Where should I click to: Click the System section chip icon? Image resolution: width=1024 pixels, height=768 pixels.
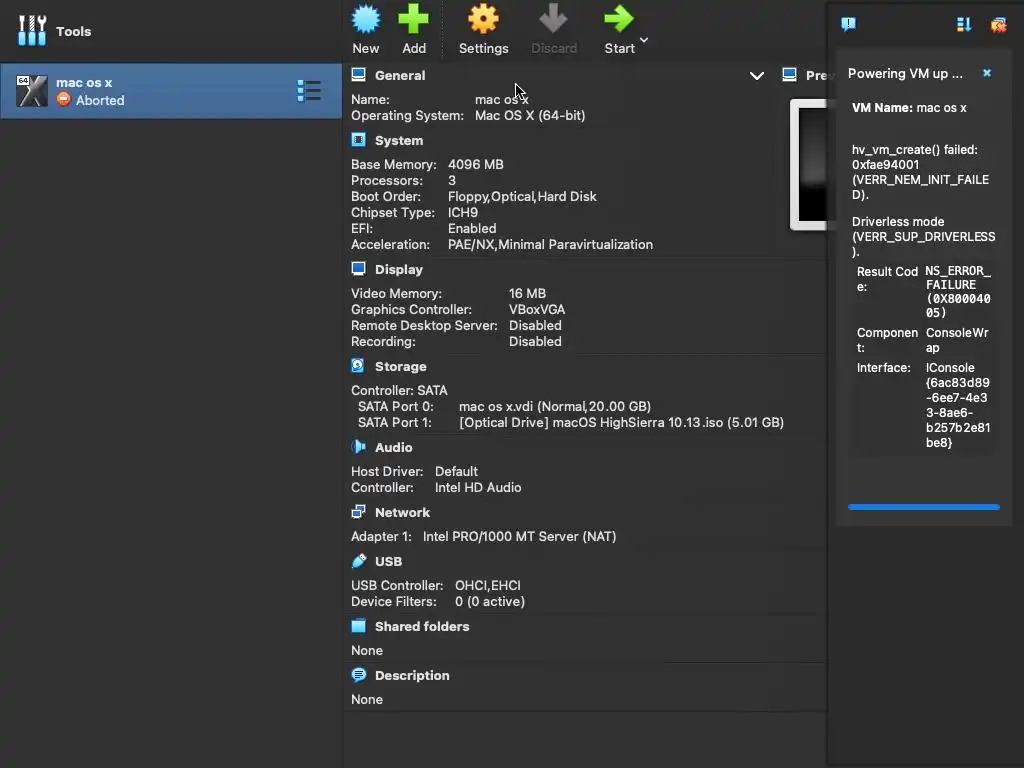pos(359,140)
